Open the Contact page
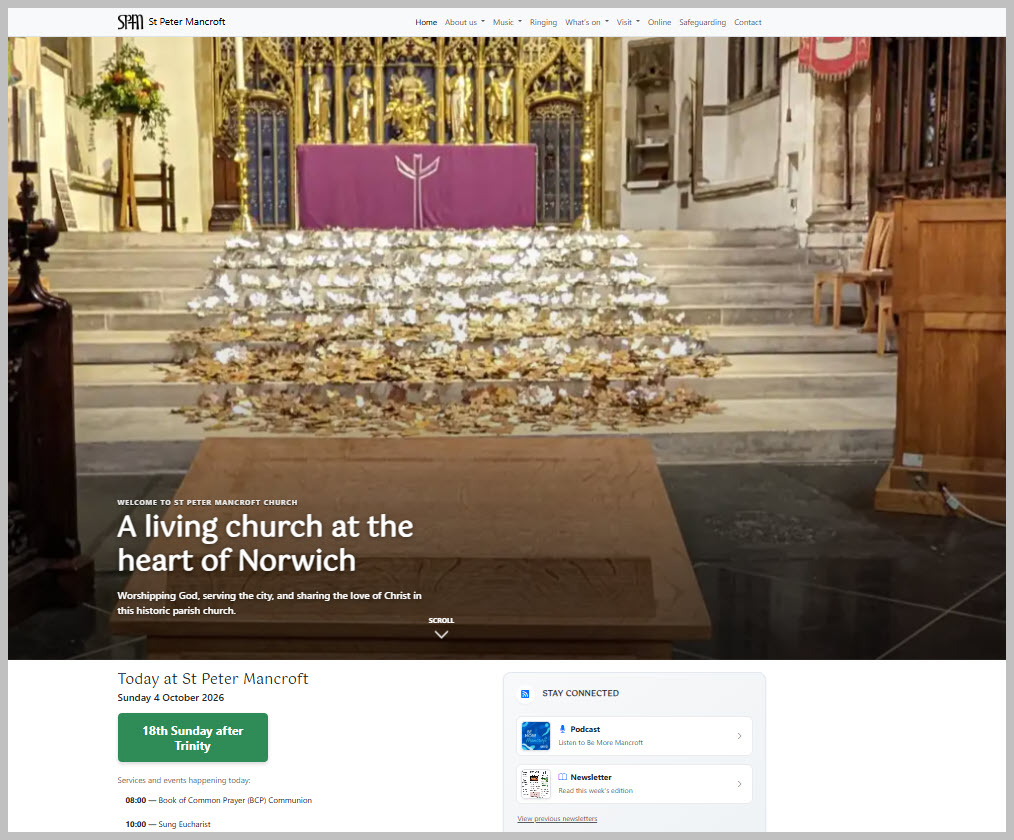 point(748,22)
